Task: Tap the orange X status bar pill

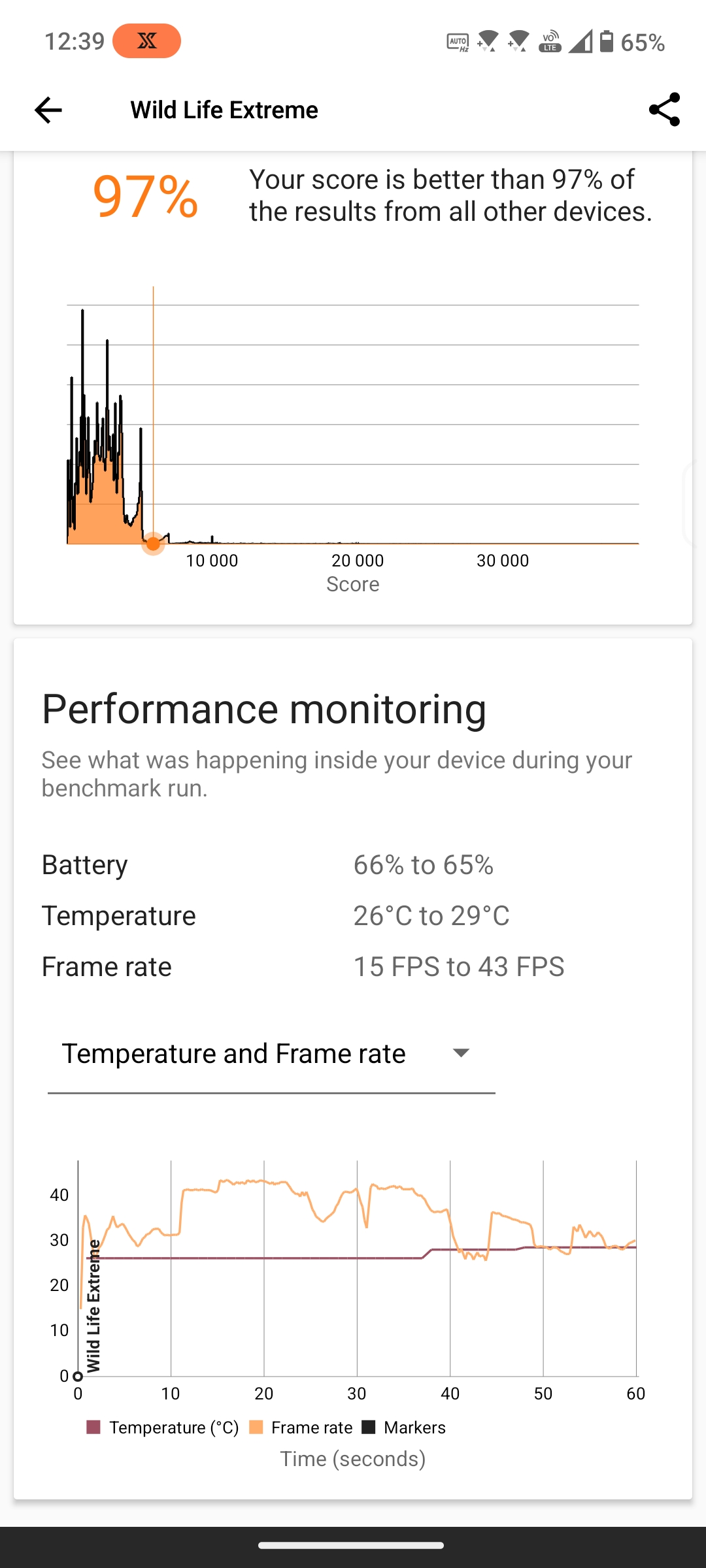Action: [x=146, y=41]
